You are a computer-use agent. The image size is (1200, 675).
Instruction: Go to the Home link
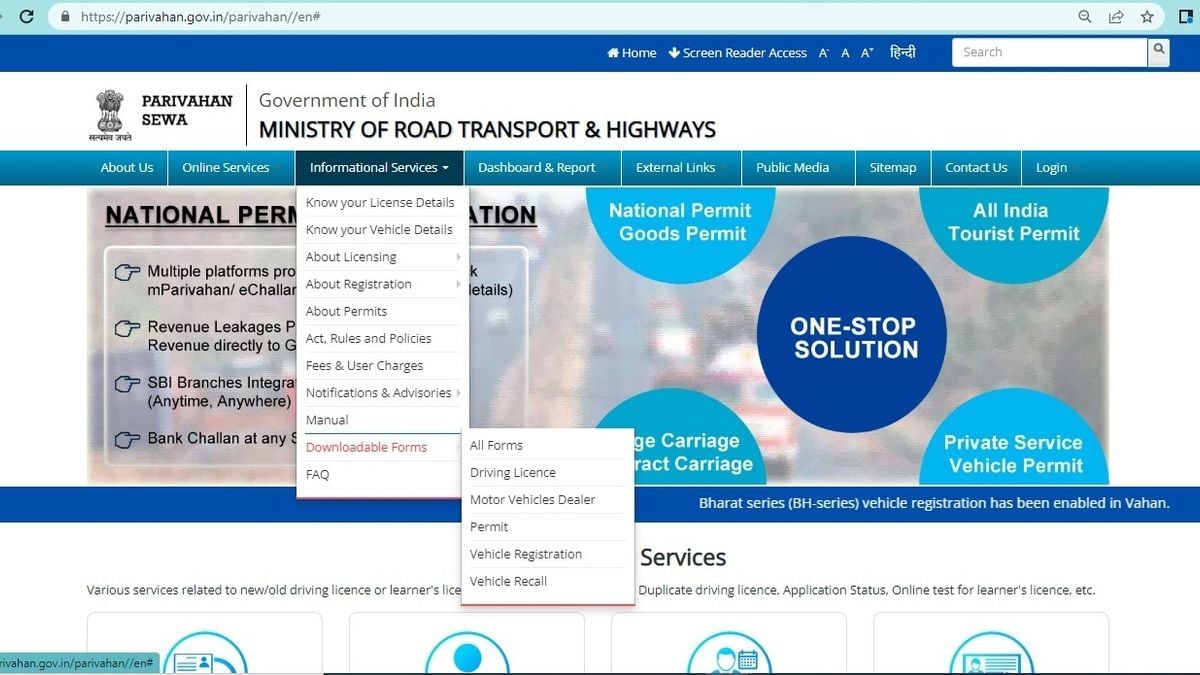[x=632, y=53]
